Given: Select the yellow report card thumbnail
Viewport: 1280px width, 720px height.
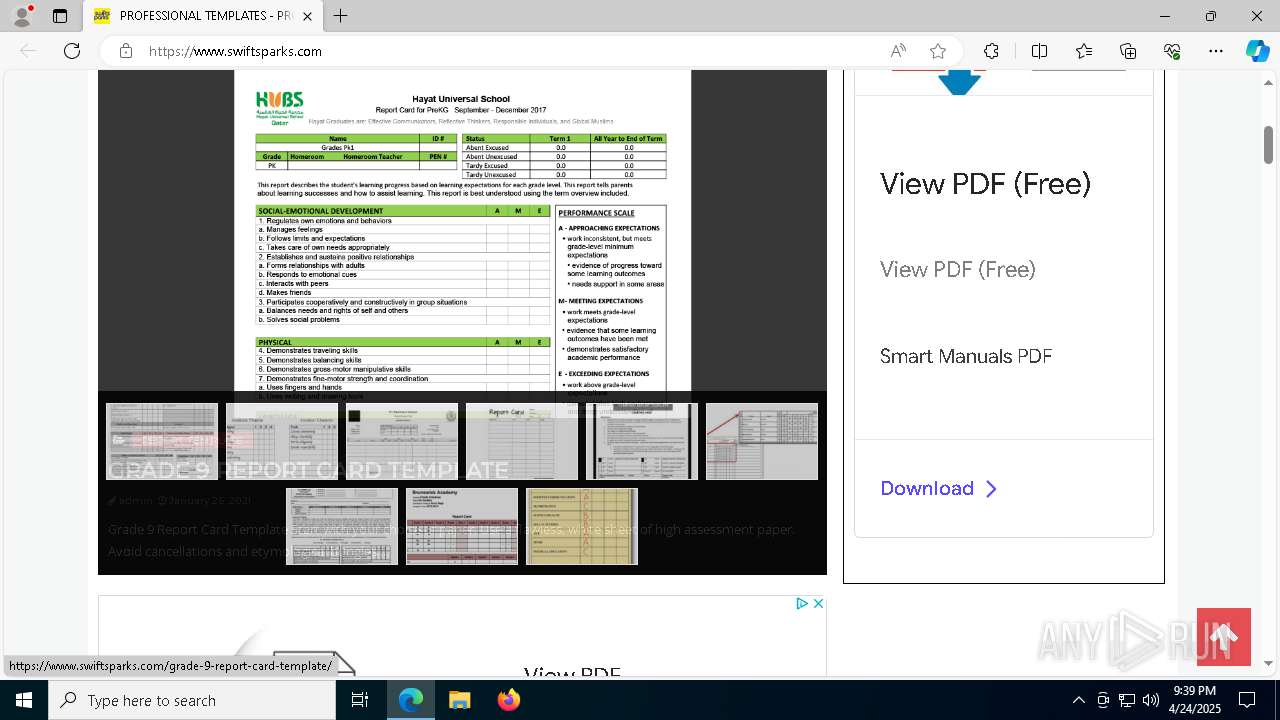Looking at the screenshot, I should [x=582, y=526].
